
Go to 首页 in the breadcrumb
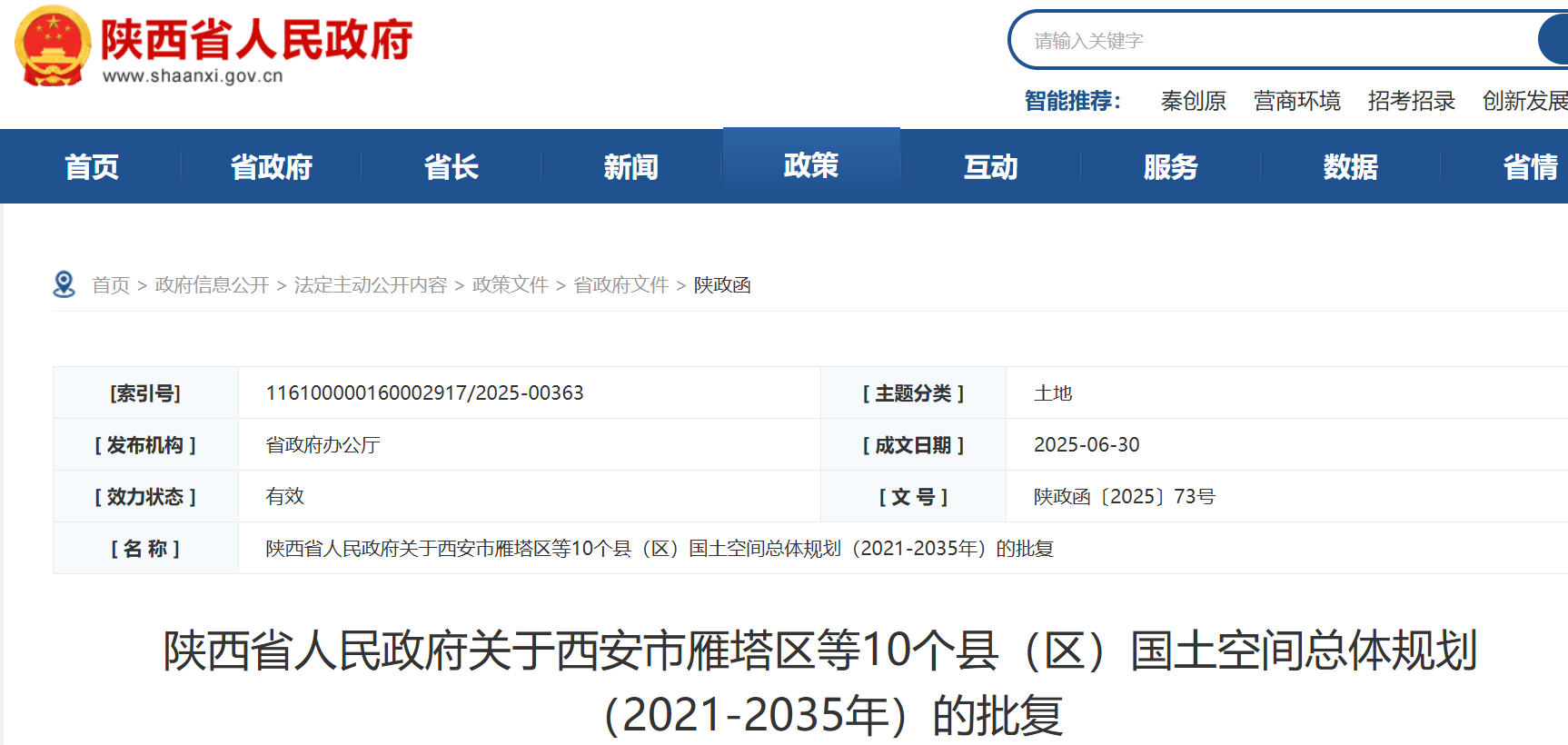coord(111,285)
